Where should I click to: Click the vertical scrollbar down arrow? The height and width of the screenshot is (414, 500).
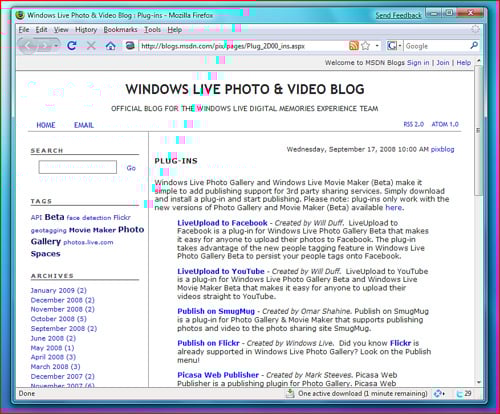coord(479,382)
